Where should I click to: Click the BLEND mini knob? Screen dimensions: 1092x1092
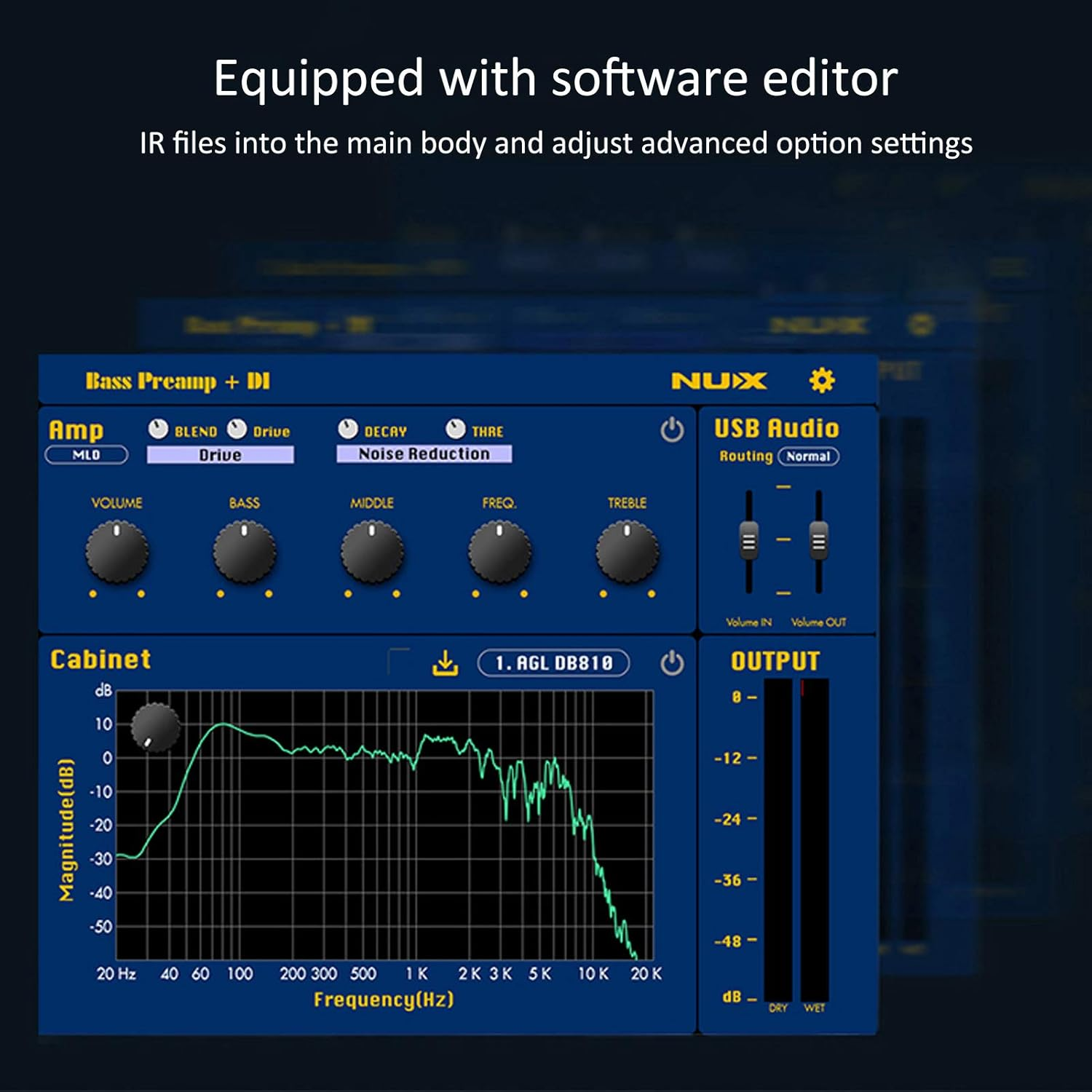(158, 430)
